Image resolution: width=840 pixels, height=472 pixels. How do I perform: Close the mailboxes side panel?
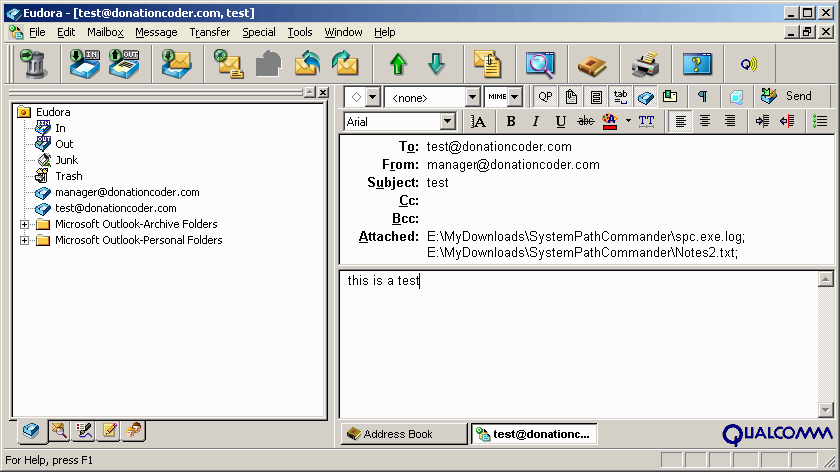pos(323,92)
